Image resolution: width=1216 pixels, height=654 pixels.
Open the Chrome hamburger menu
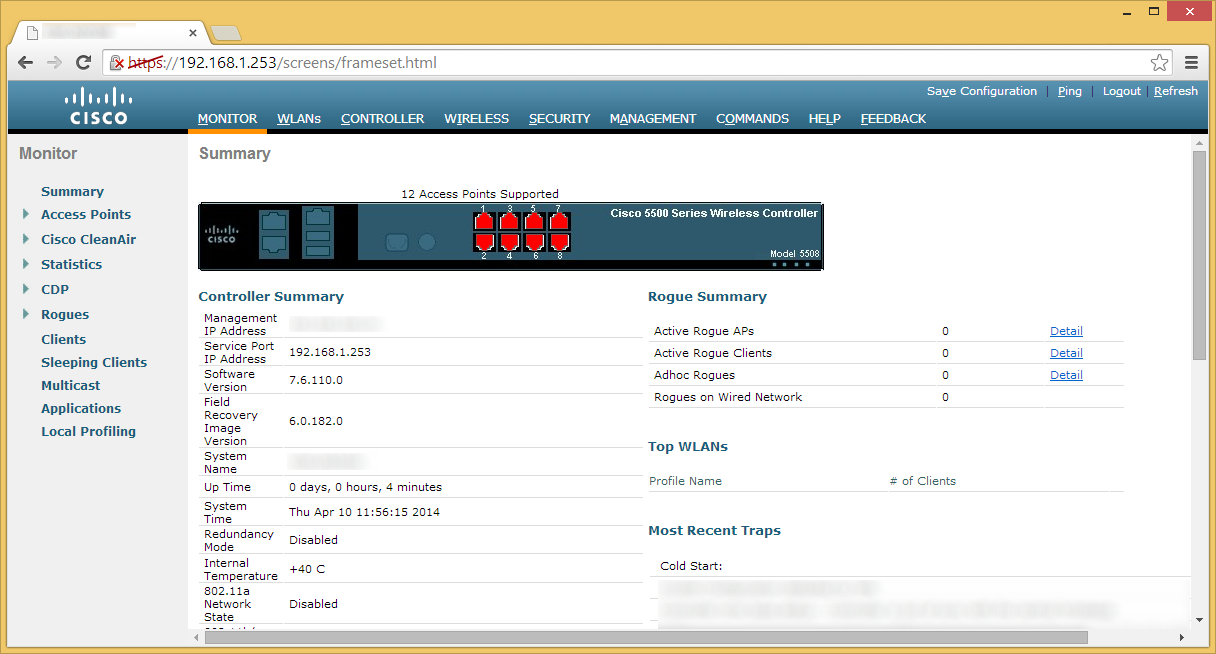click(1191, 61)
